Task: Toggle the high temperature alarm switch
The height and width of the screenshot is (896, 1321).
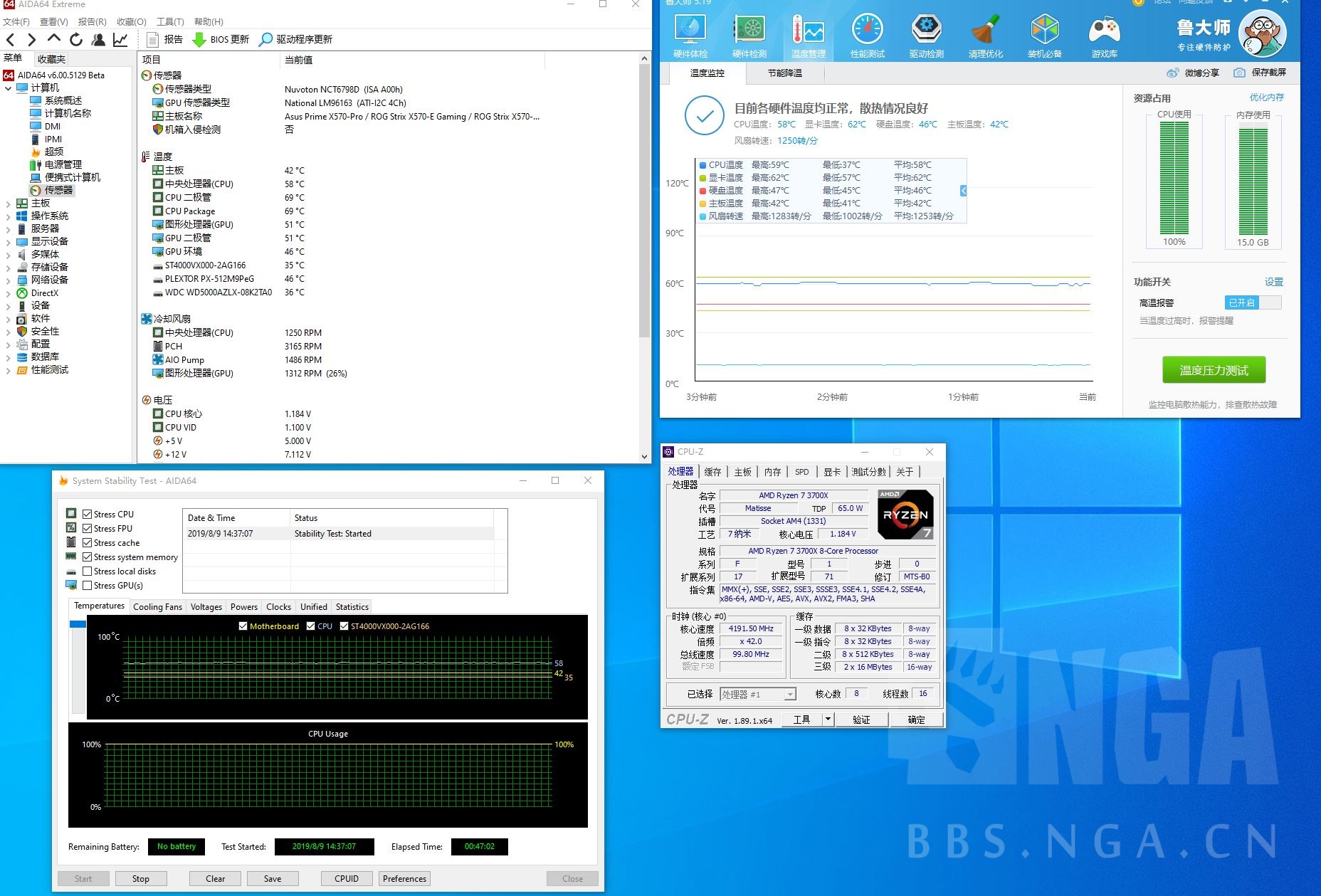Action: pyautogui.click(x=1253, y=302)
